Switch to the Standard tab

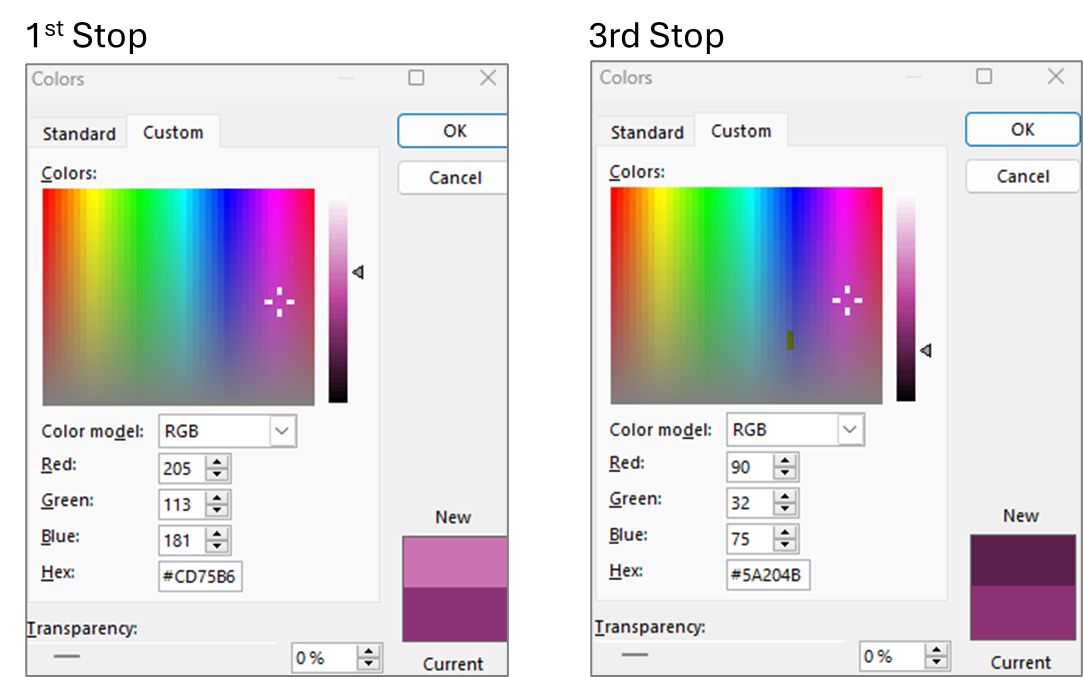(78, 133)
